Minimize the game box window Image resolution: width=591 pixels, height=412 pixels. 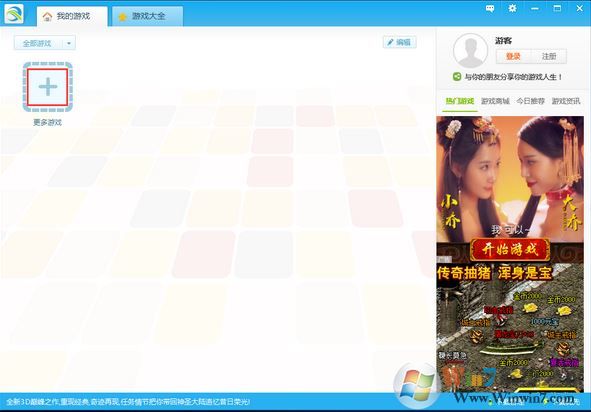(x=534, y=8)
